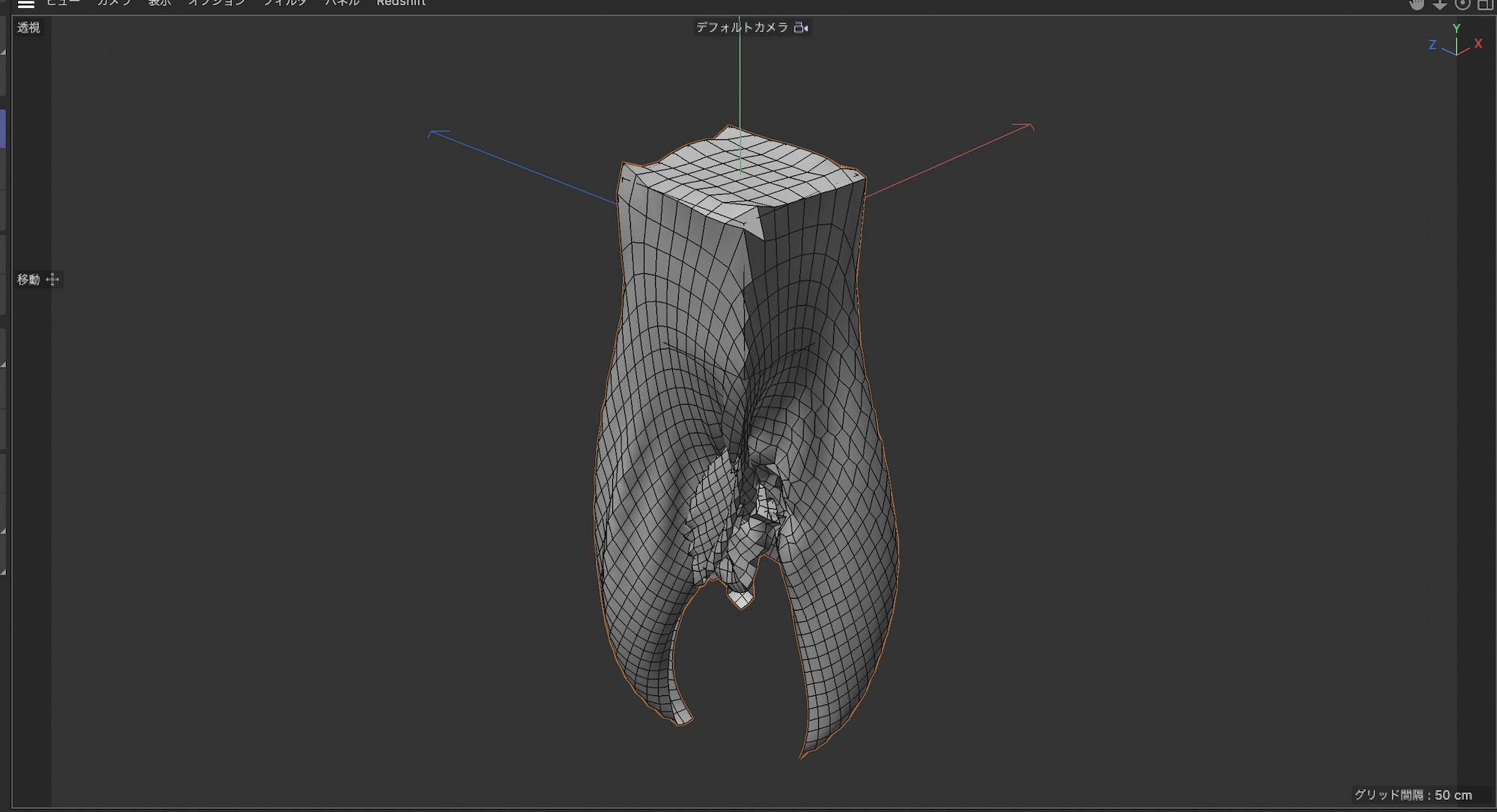Open the Redshift menu
The height and width of the screenshot is (812, 1497).
tap(401, 3)
